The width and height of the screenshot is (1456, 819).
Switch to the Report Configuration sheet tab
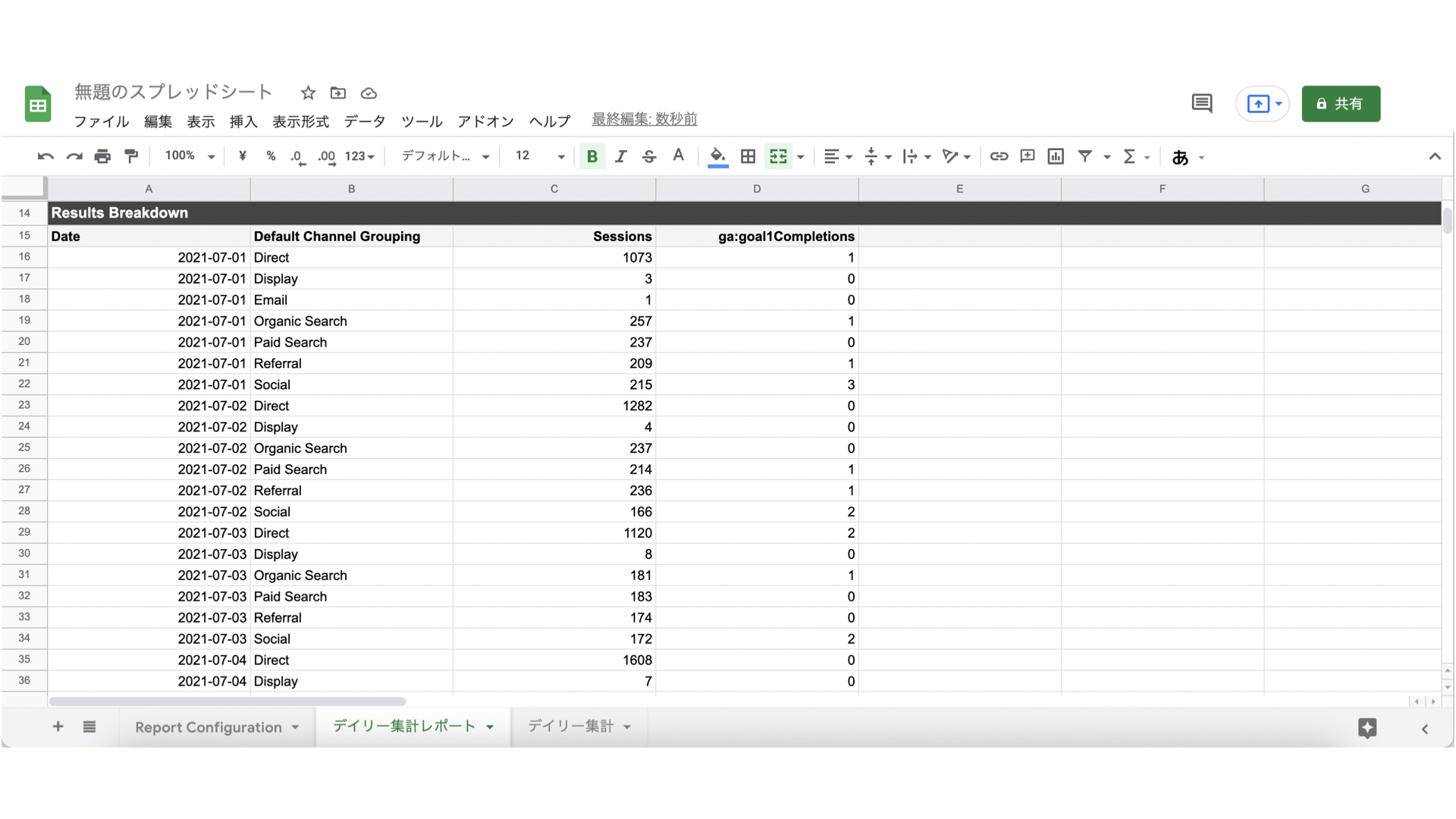click(x=208, y=727)
